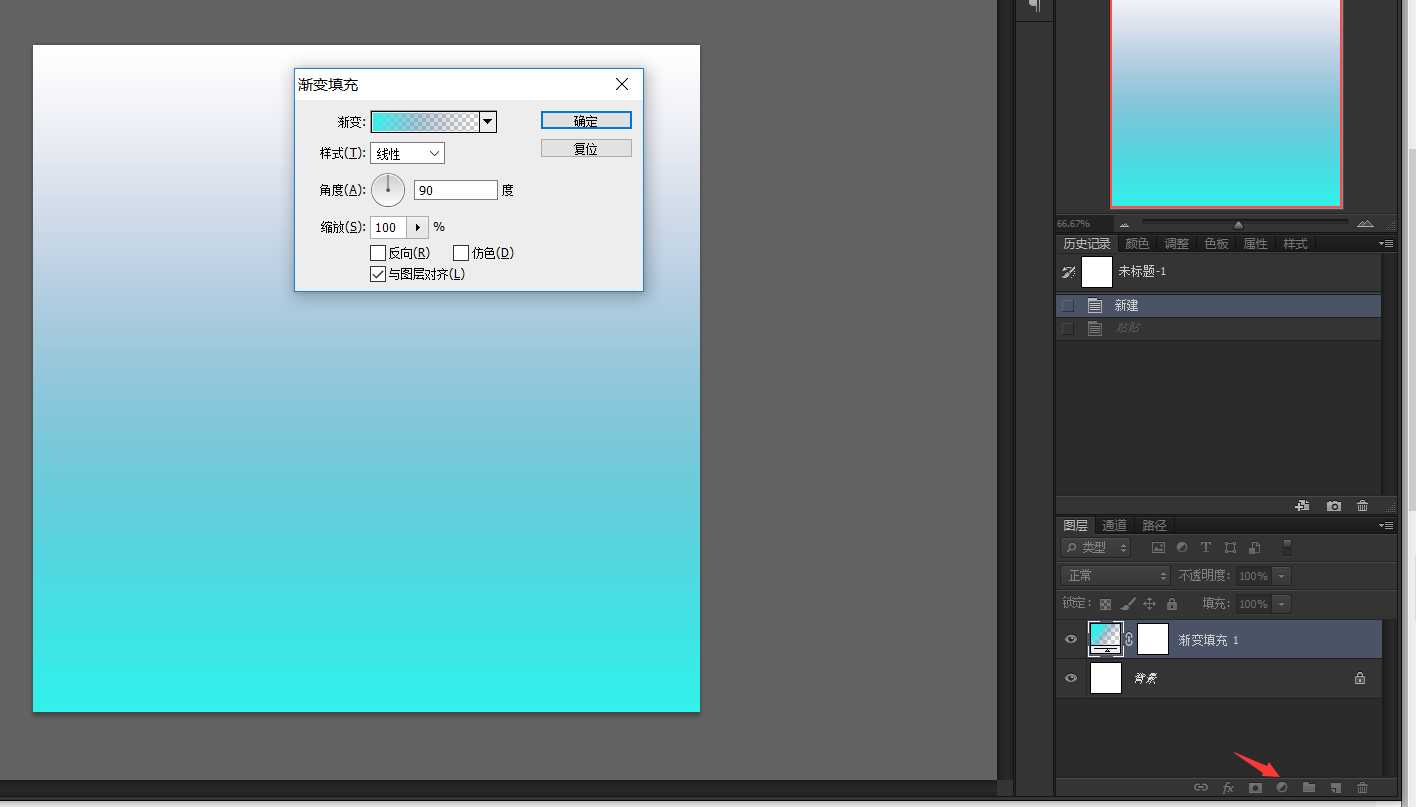1416x807 pixels.
Task: Hide the 背景 layer via eye icon
Action: pyautogui.click(x=1071, y=678)
